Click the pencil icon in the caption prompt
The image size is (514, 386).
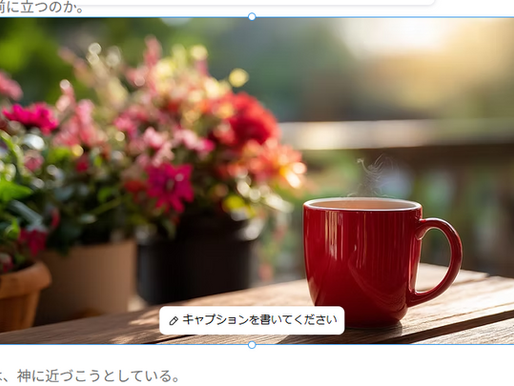(x=174, y=321)
